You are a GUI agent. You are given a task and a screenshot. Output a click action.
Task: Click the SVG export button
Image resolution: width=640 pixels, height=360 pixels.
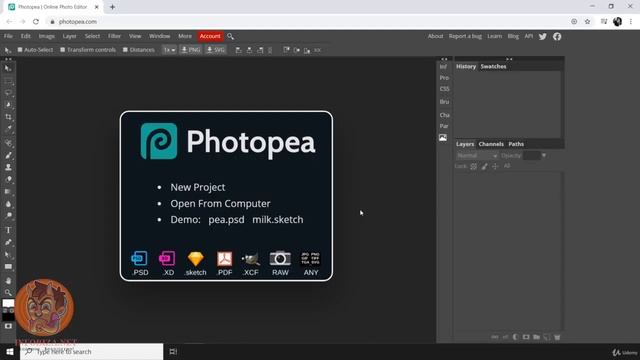216,50
